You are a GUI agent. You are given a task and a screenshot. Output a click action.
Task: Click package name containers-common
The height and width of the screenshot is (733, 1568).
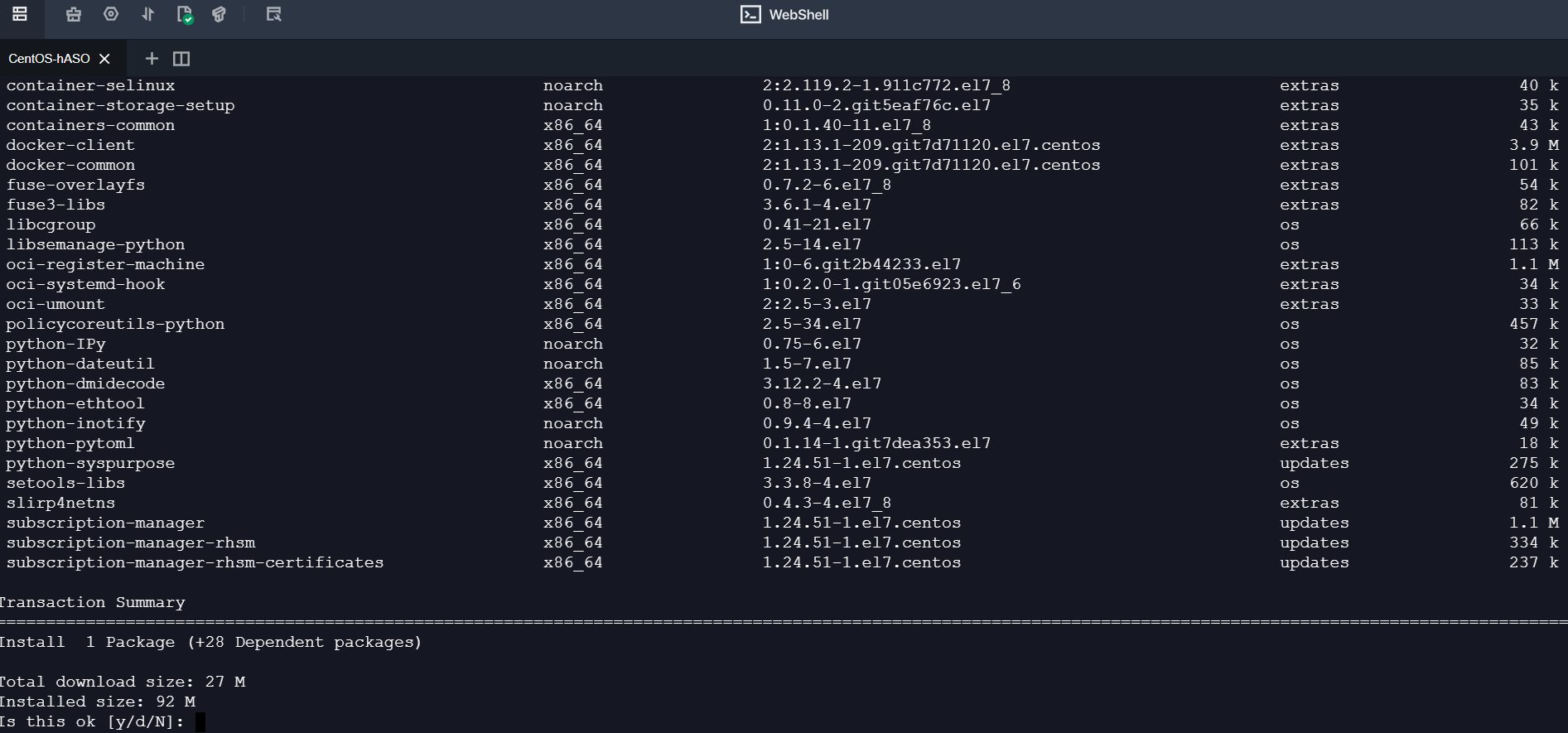click(x=90, y=125)
